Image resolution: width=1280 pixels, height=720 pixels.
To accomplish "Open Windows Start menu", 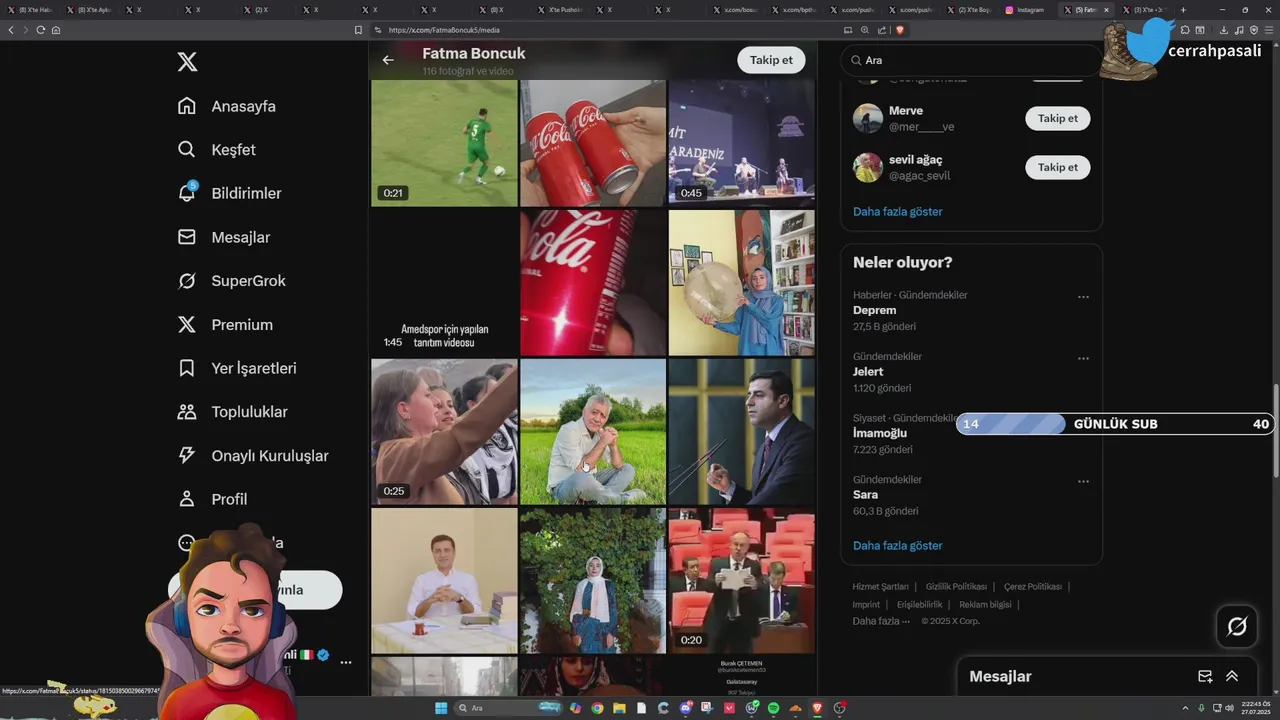I will coord(440,708).
